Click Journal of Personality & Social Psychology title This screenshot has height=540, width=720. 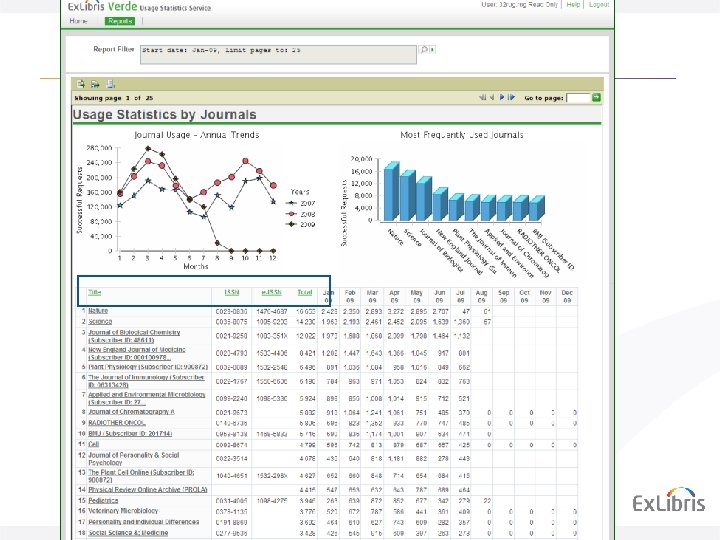(x=134, y=459)
